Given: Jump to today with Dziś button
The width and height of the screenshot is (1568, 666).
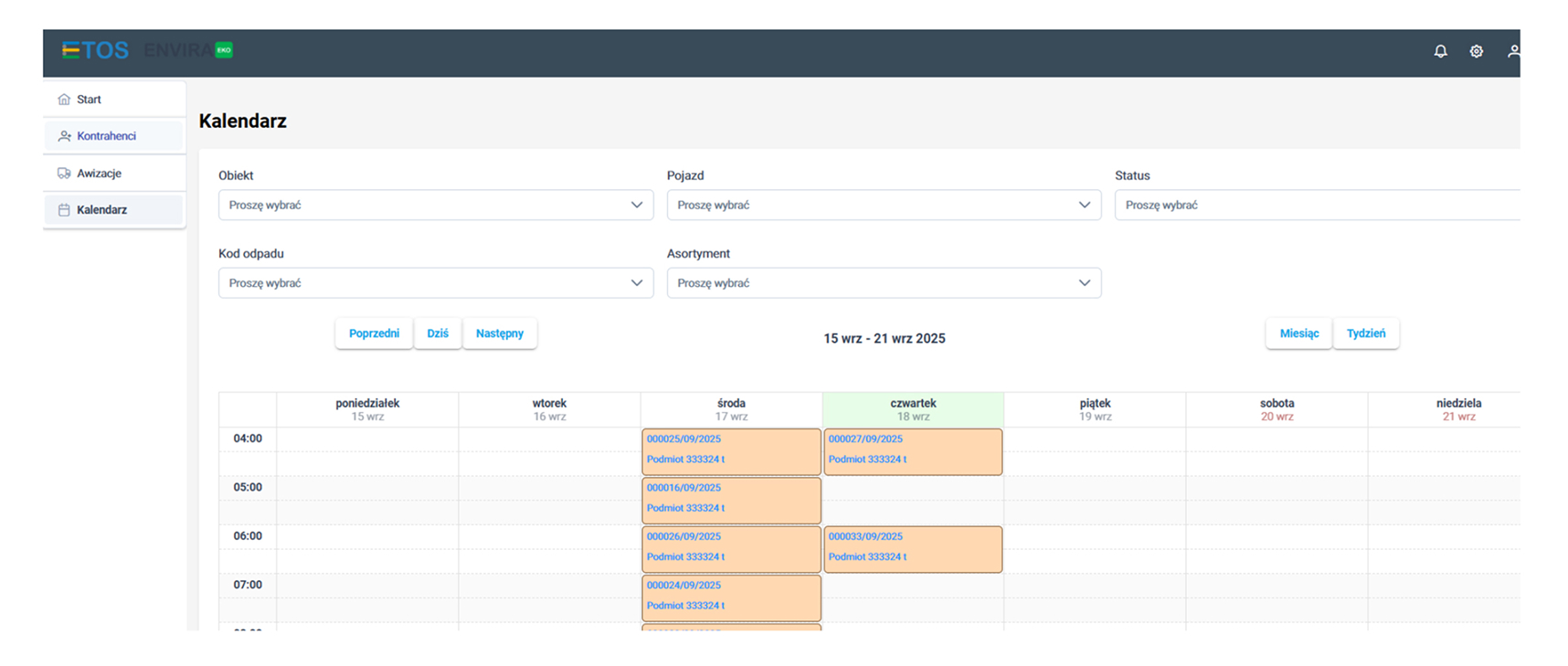Looking at the screenshot, I should (x=438, y=333).
